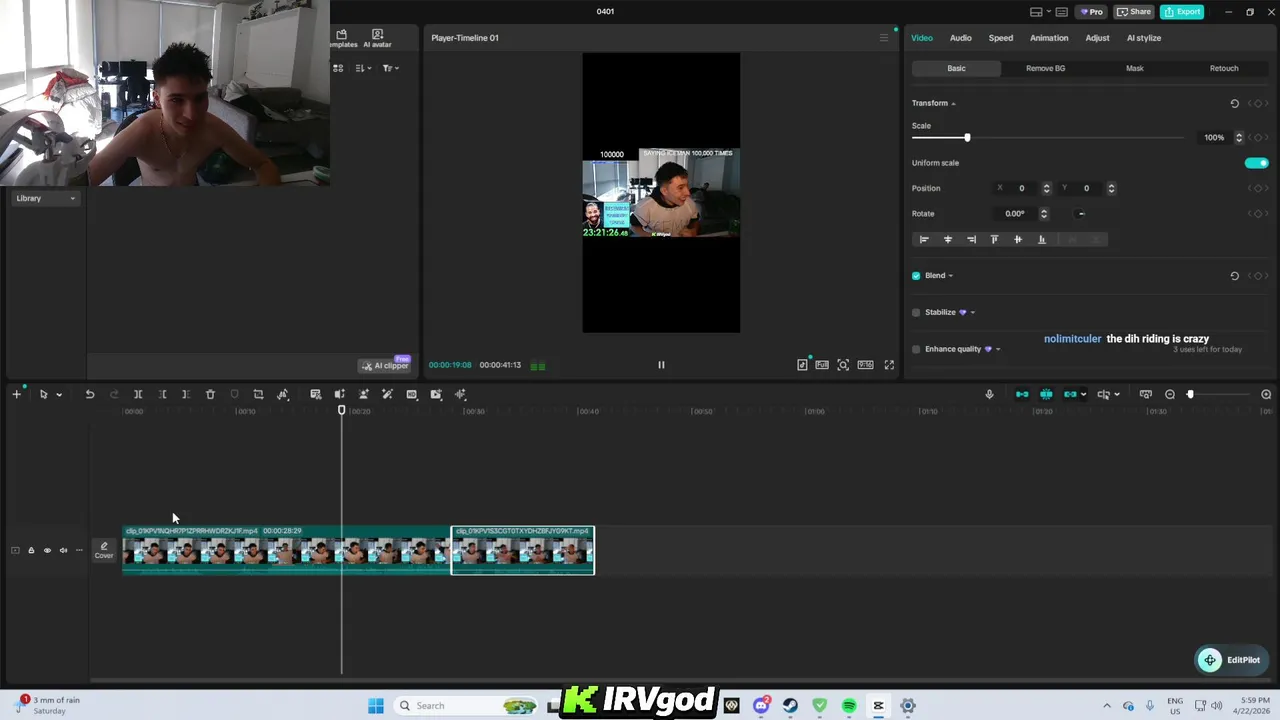Screen dimensions: 1280x720
Task: Toggle auto snapping in the timeline toolbar
Action: [1046, 395]
